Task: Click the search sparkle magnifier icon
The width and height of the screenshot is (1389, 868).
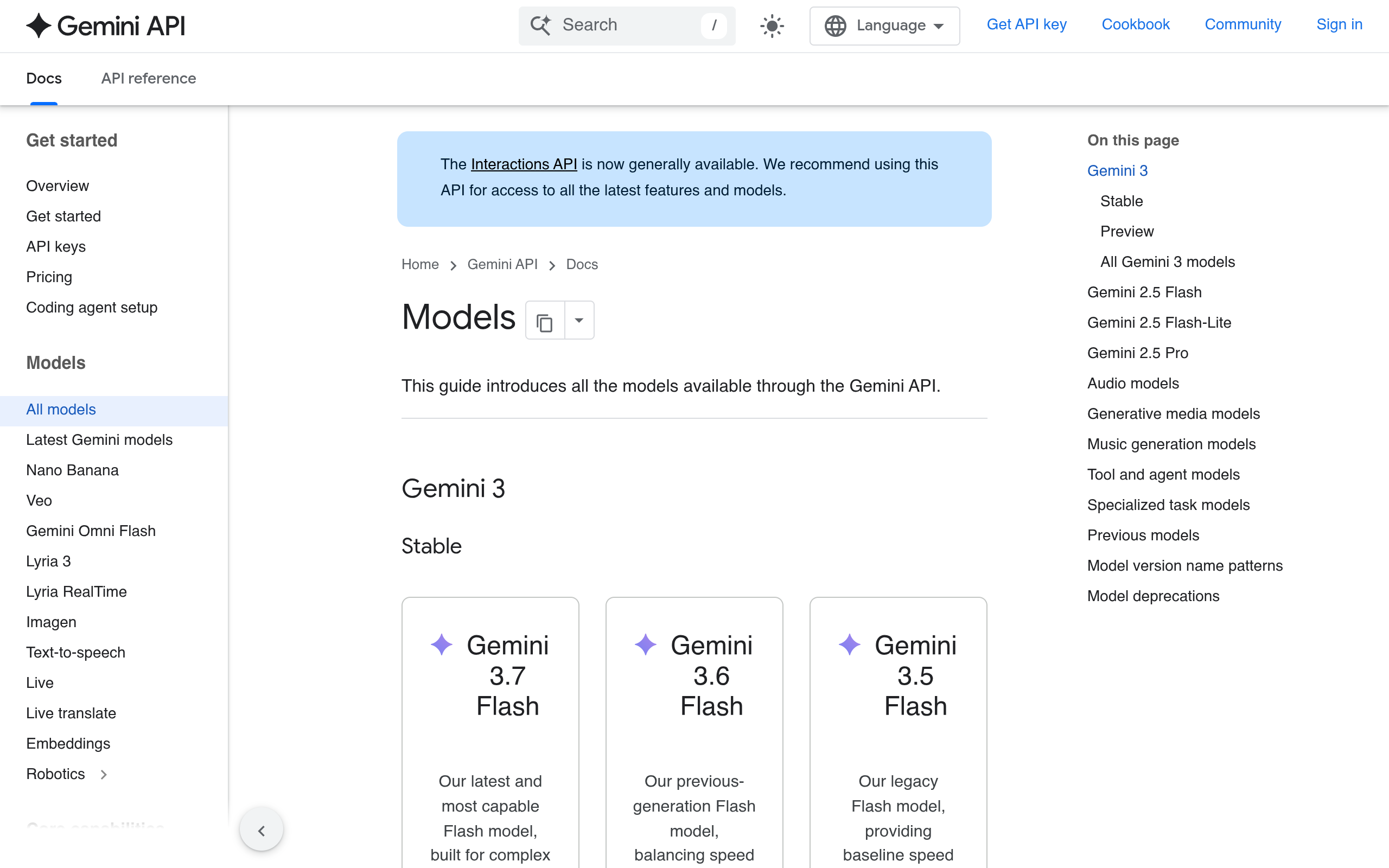Action: [x=540, y=25]
